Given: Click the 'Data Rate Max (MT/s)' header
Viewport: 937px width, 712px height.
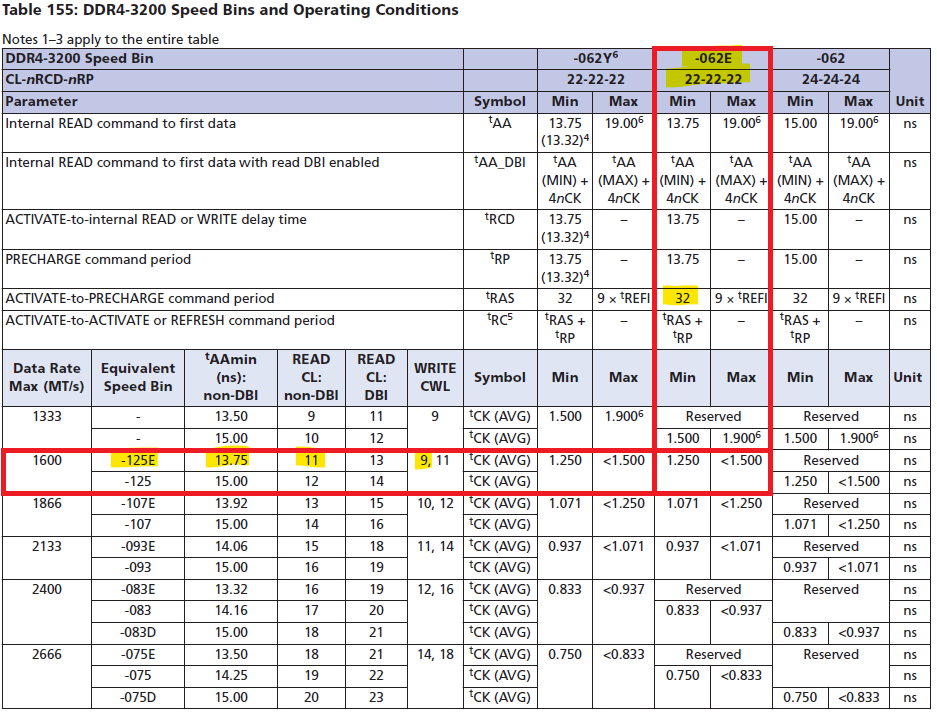Looking at the screenshot, I should tap(48, 377).
